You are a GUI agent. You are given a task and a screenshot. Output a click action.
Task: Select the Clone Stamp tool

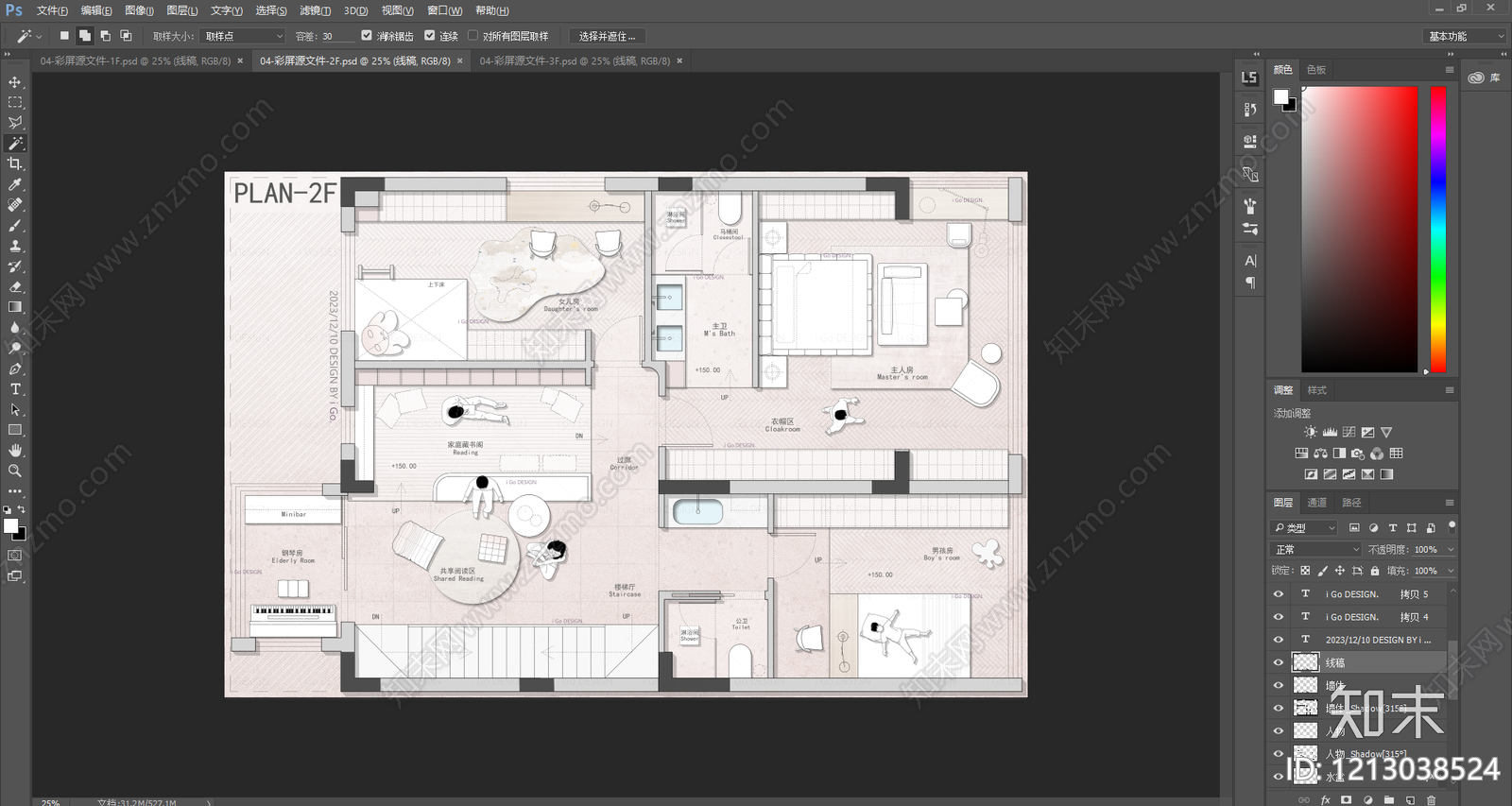[15, 246]
